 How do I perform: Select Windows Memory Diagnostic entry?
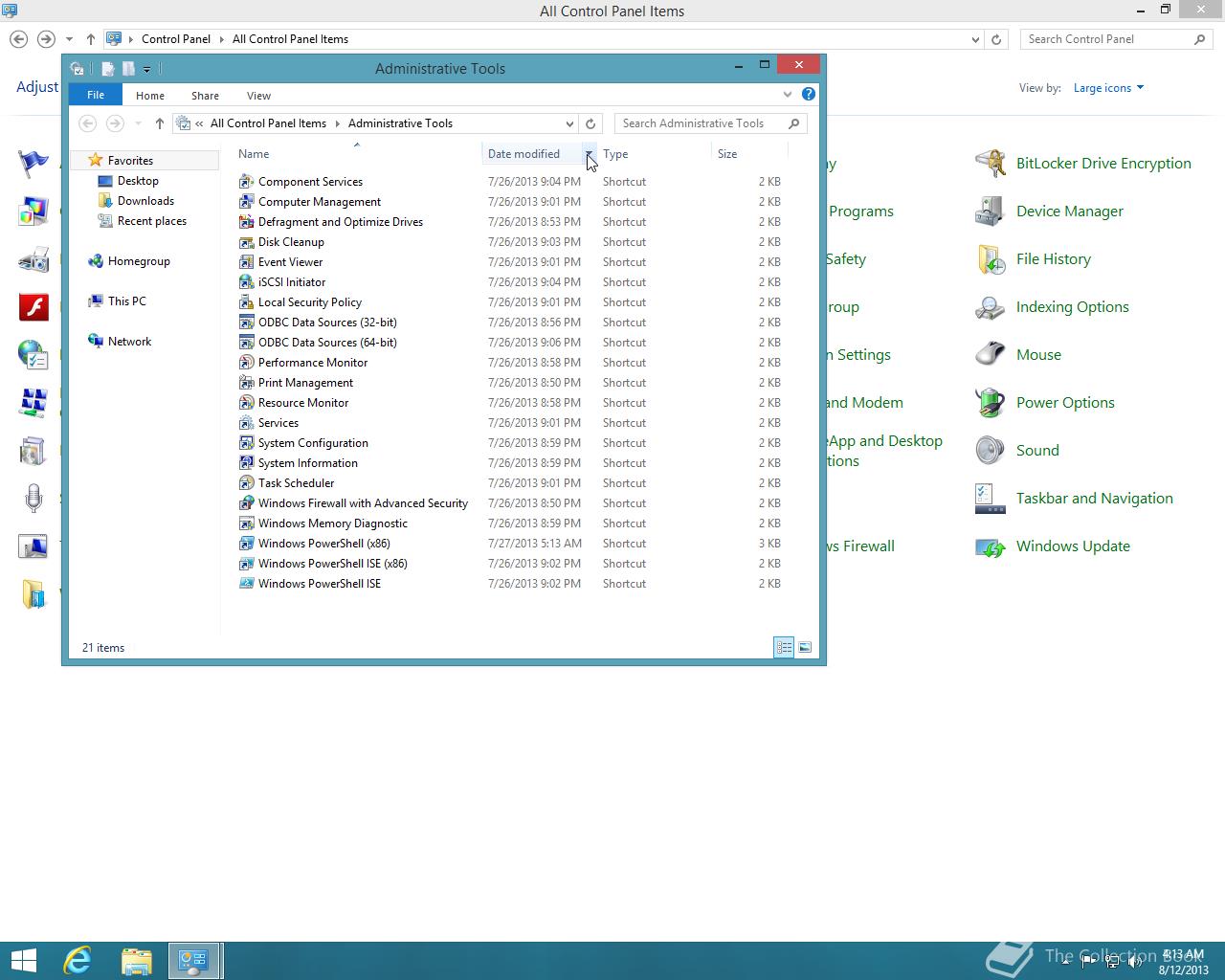[332, 523]
